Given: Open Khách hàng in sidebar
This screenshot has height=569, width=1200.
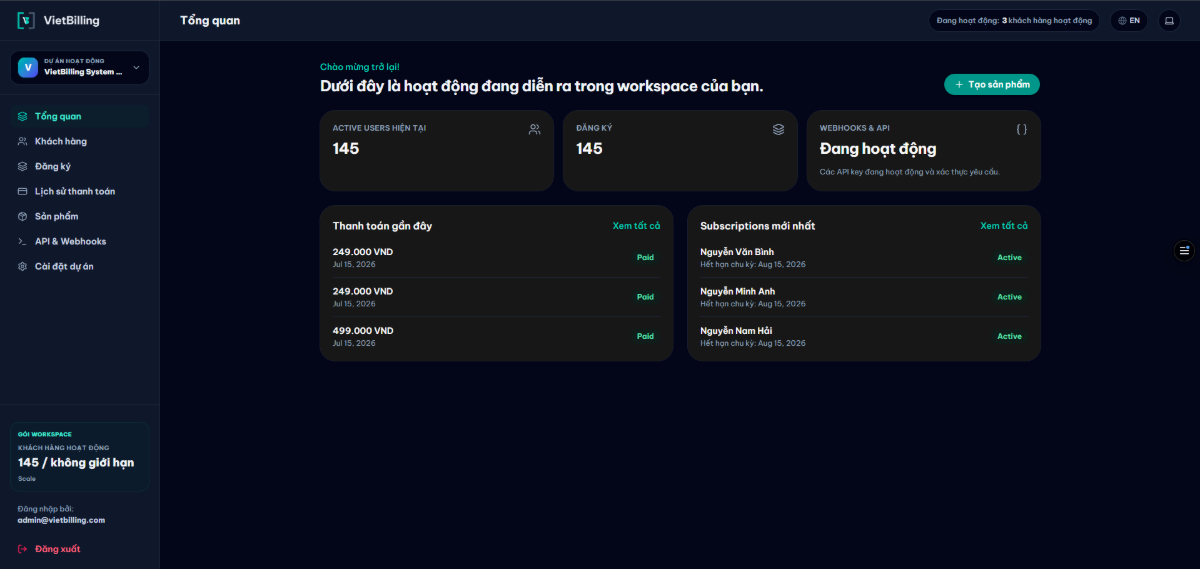Looking at the screenshot, I should click(x=80, y=141).
